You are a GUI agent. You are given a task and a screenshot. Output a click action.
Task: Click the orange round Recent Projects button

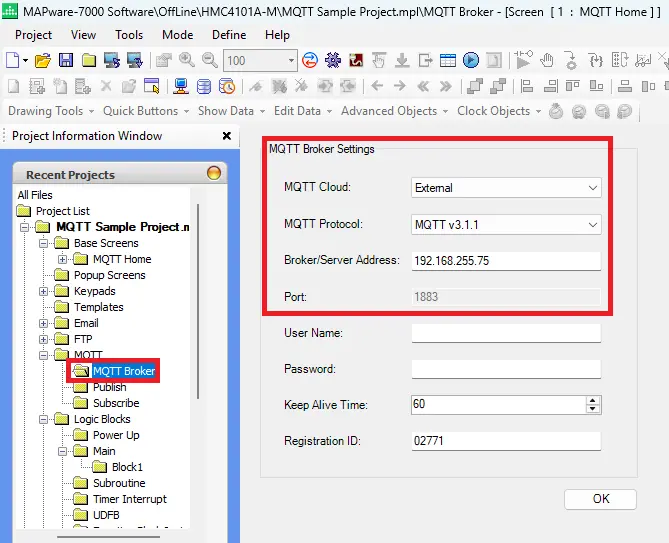point(214,173)
